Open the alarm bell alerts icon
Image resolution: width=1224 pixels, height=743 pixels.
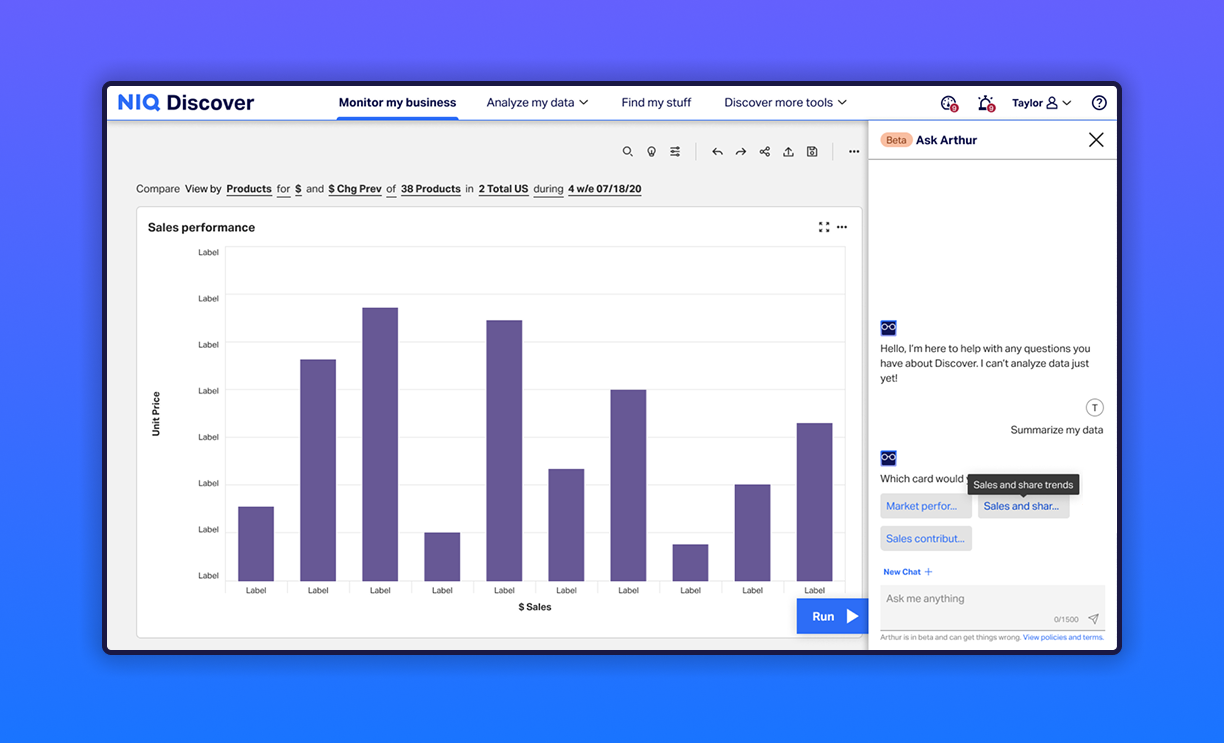[986, 103]
